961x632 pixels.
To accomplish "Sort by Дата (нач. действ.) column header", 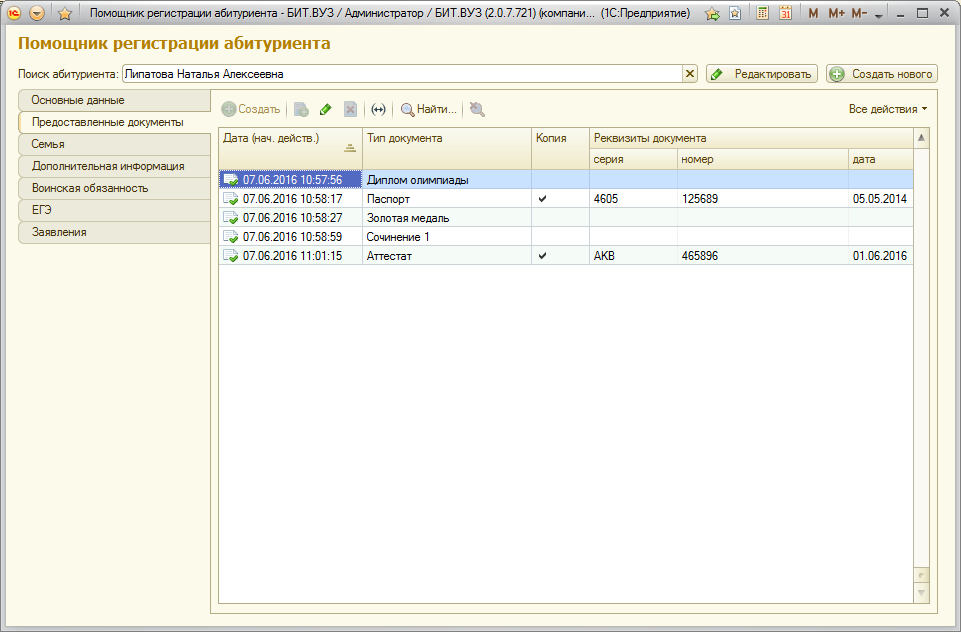I will 291,148.
